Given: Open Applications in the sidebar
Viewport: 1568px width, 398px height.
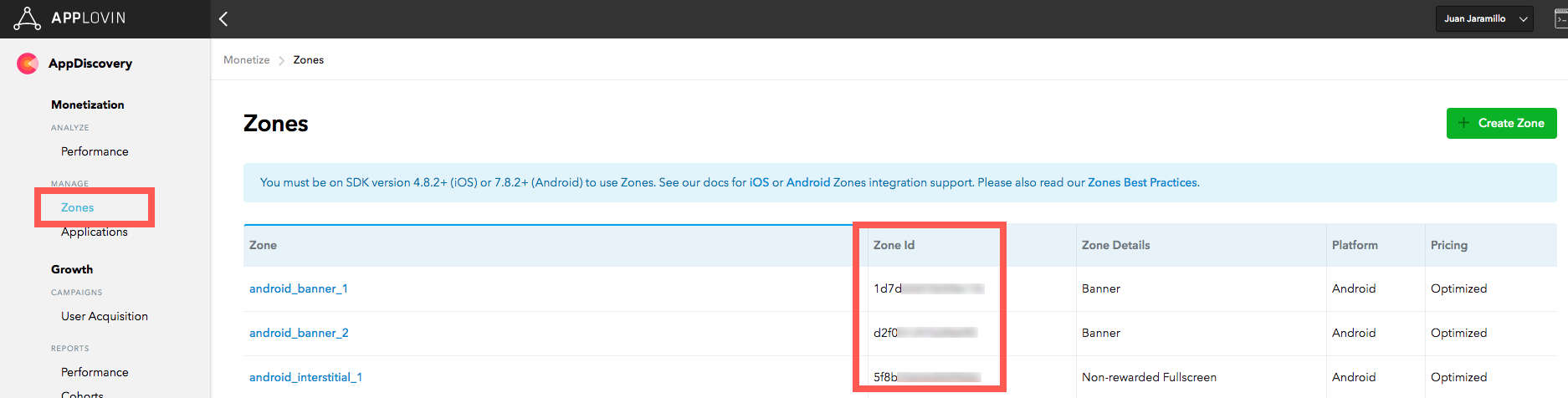Looking at the screenshot, I should click(x=95, y=232).
